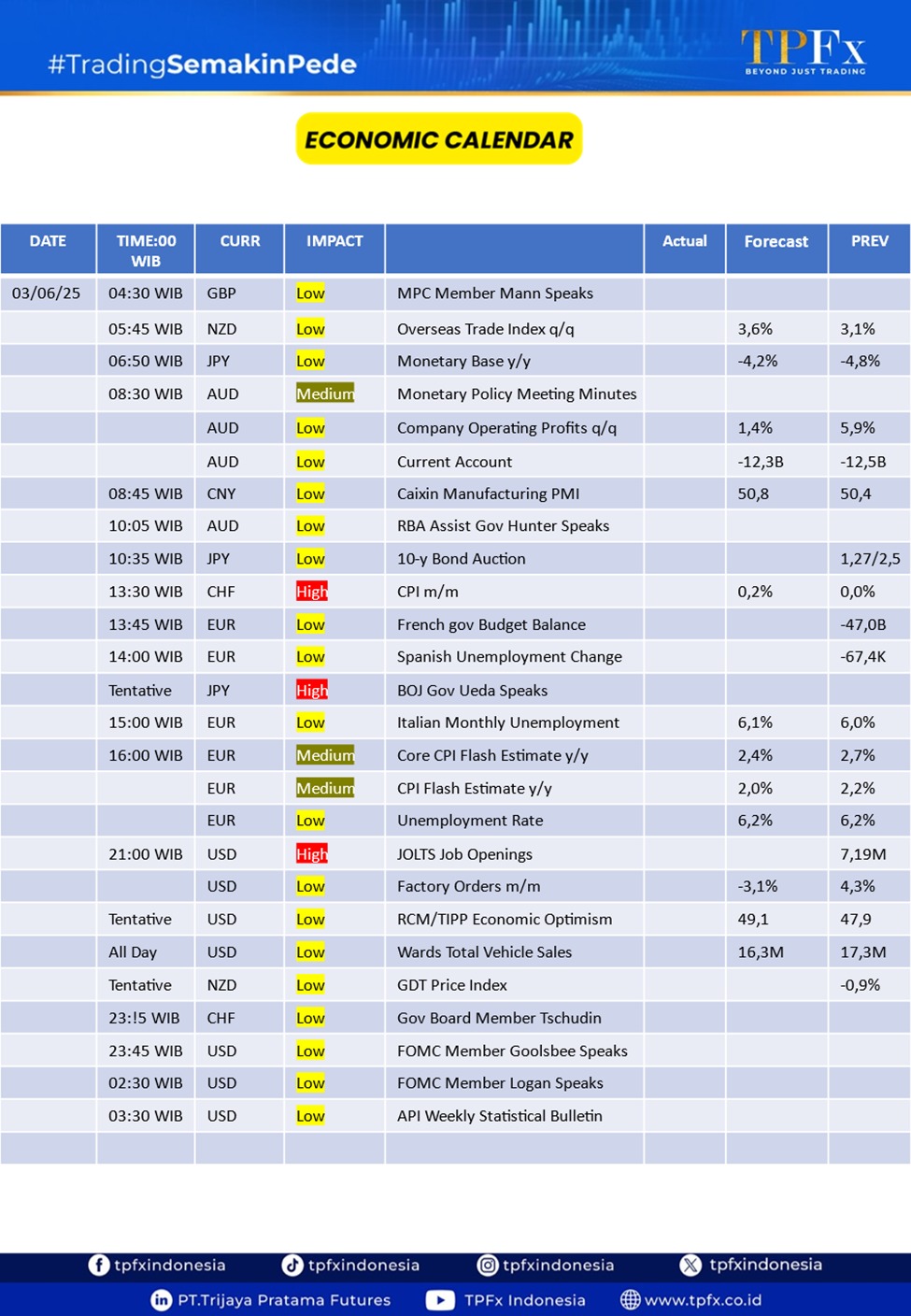911x1316 pixels.
Task: Open the www.tpfx.co.id link
Action: [x=703, y=1300]
